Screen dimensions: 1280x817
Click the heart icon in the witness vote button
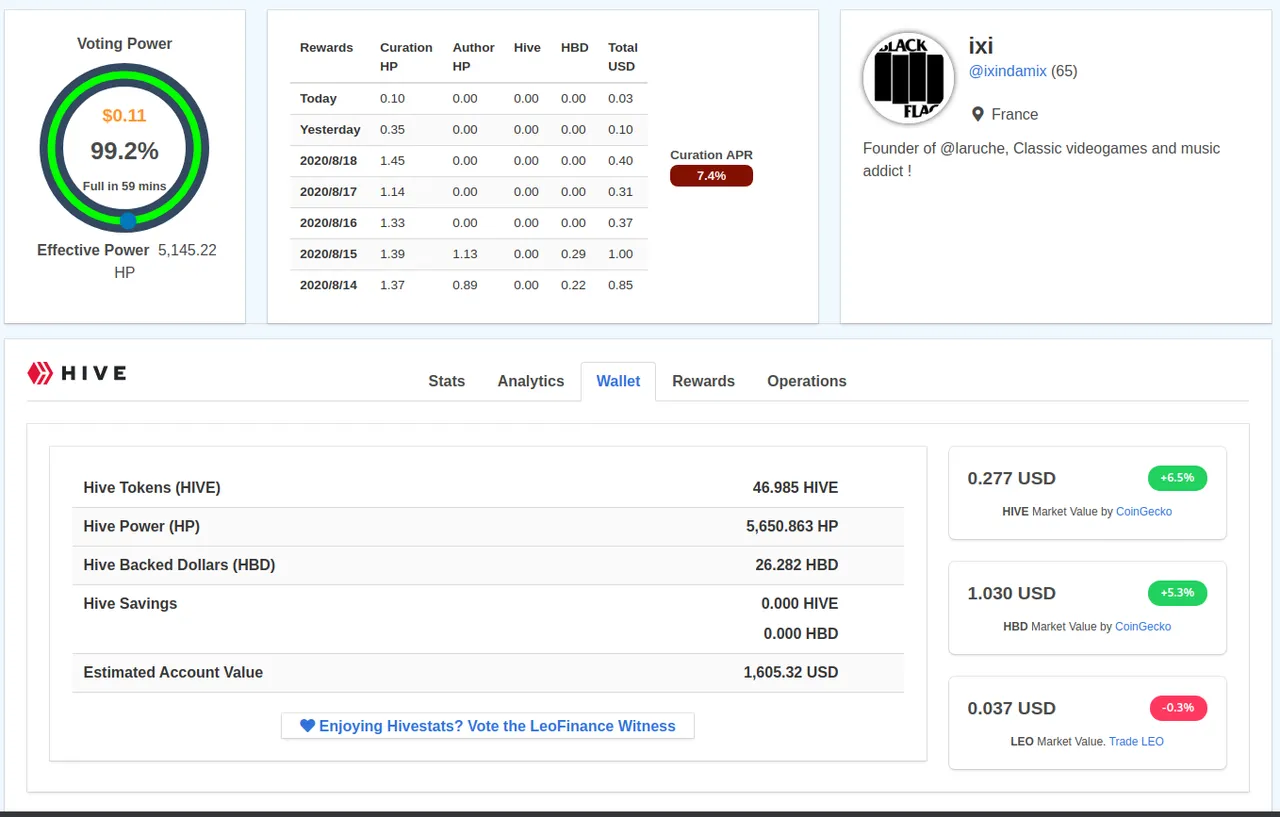click(307, 726)
